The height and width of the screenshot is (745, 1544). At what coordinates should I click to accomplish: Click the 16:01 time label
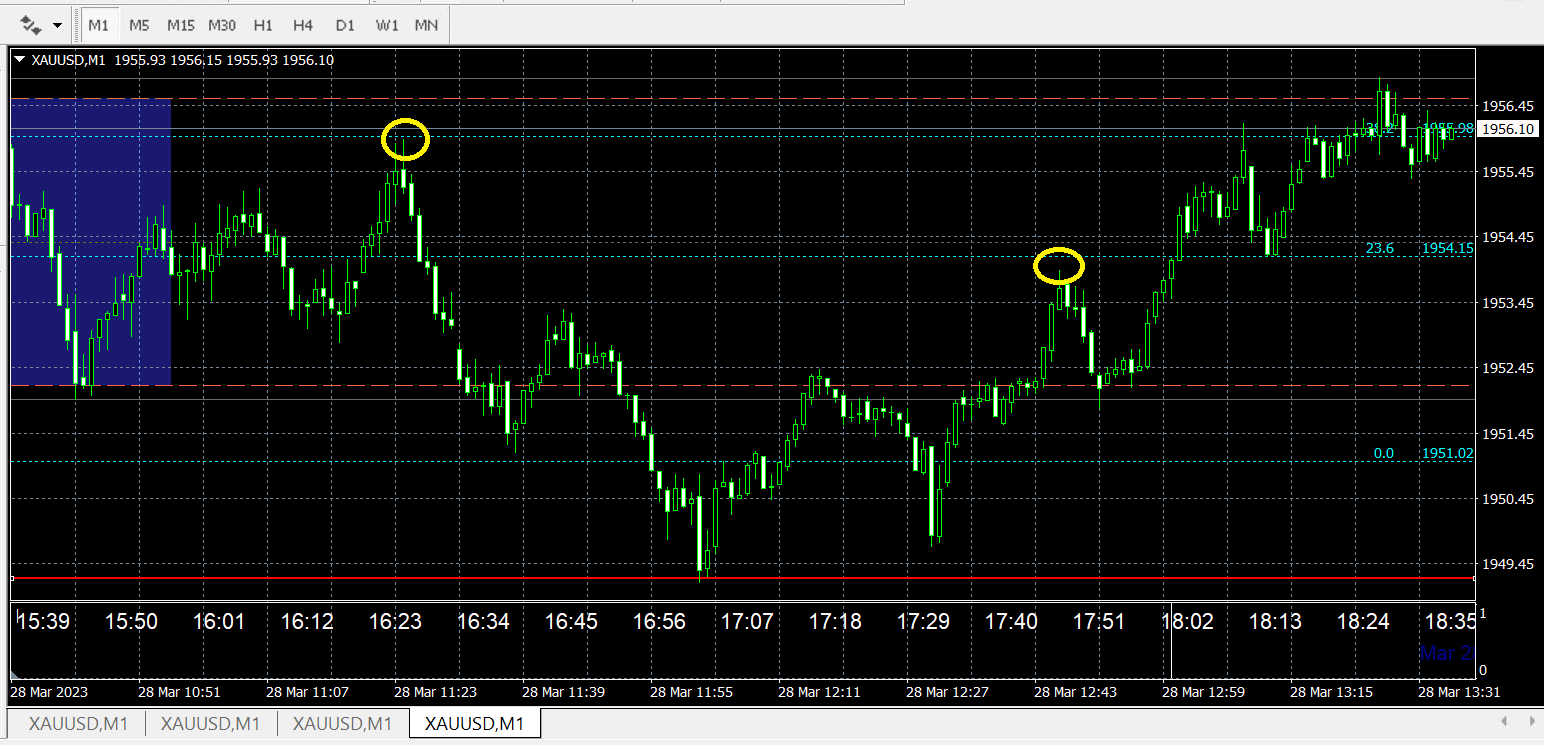click(219, 622)
